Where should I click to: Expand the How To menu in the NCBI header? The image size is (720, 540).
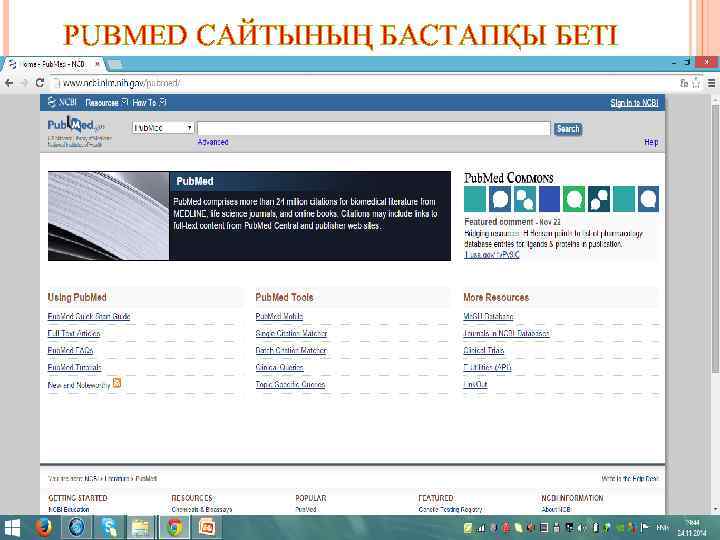[149, 102]
